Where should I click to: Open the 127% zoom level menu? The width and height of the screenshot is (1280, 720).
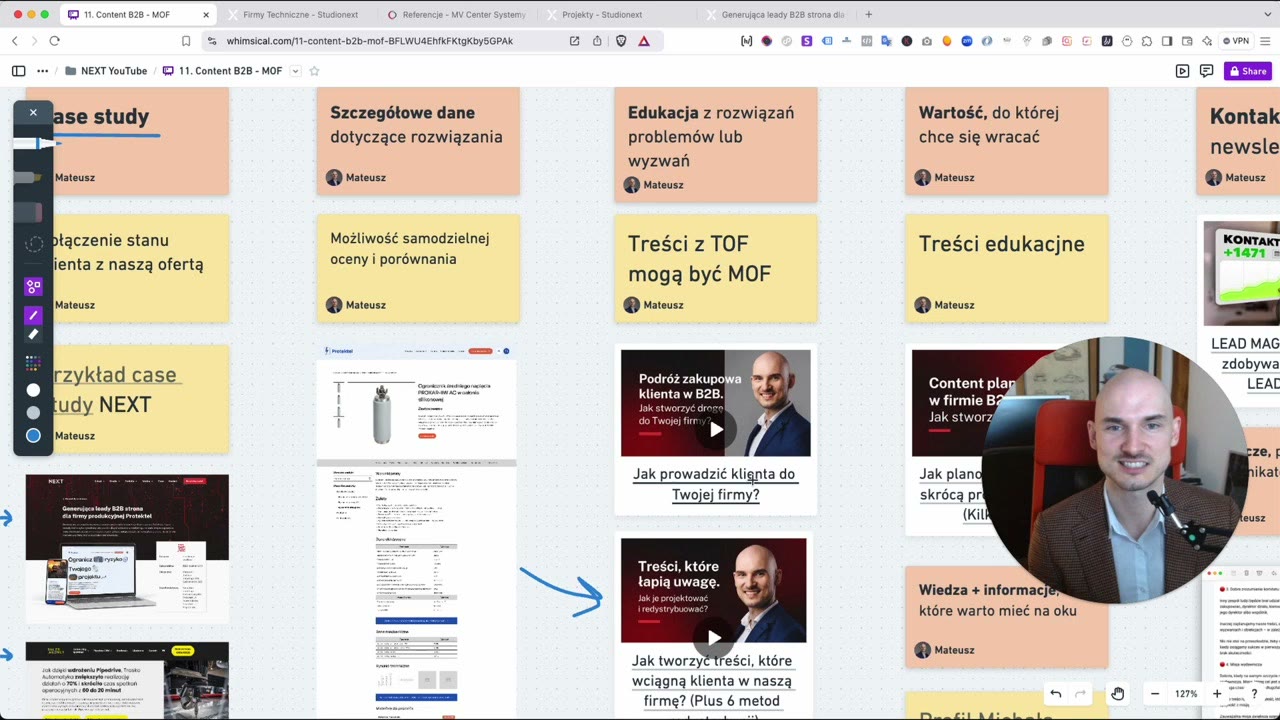coord(1186,694)
